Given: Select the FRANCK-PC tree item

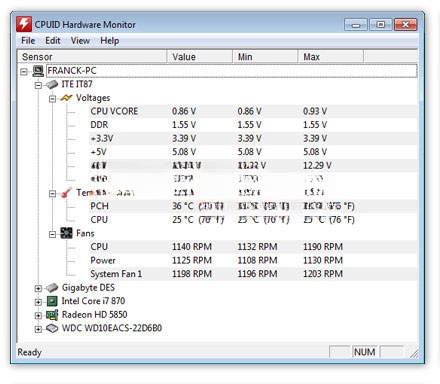Looking at the screenshot, I should pos(231,71).
